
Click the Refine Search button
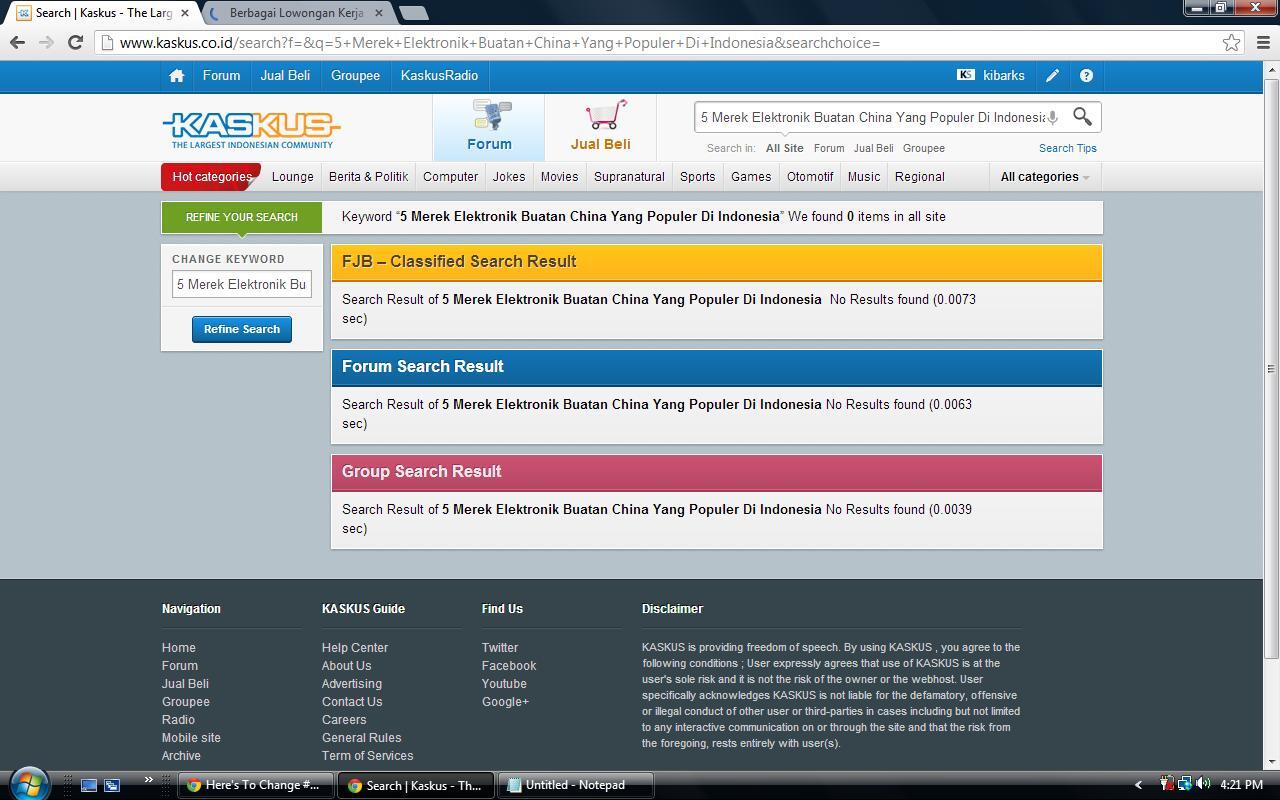click(241, 329)
